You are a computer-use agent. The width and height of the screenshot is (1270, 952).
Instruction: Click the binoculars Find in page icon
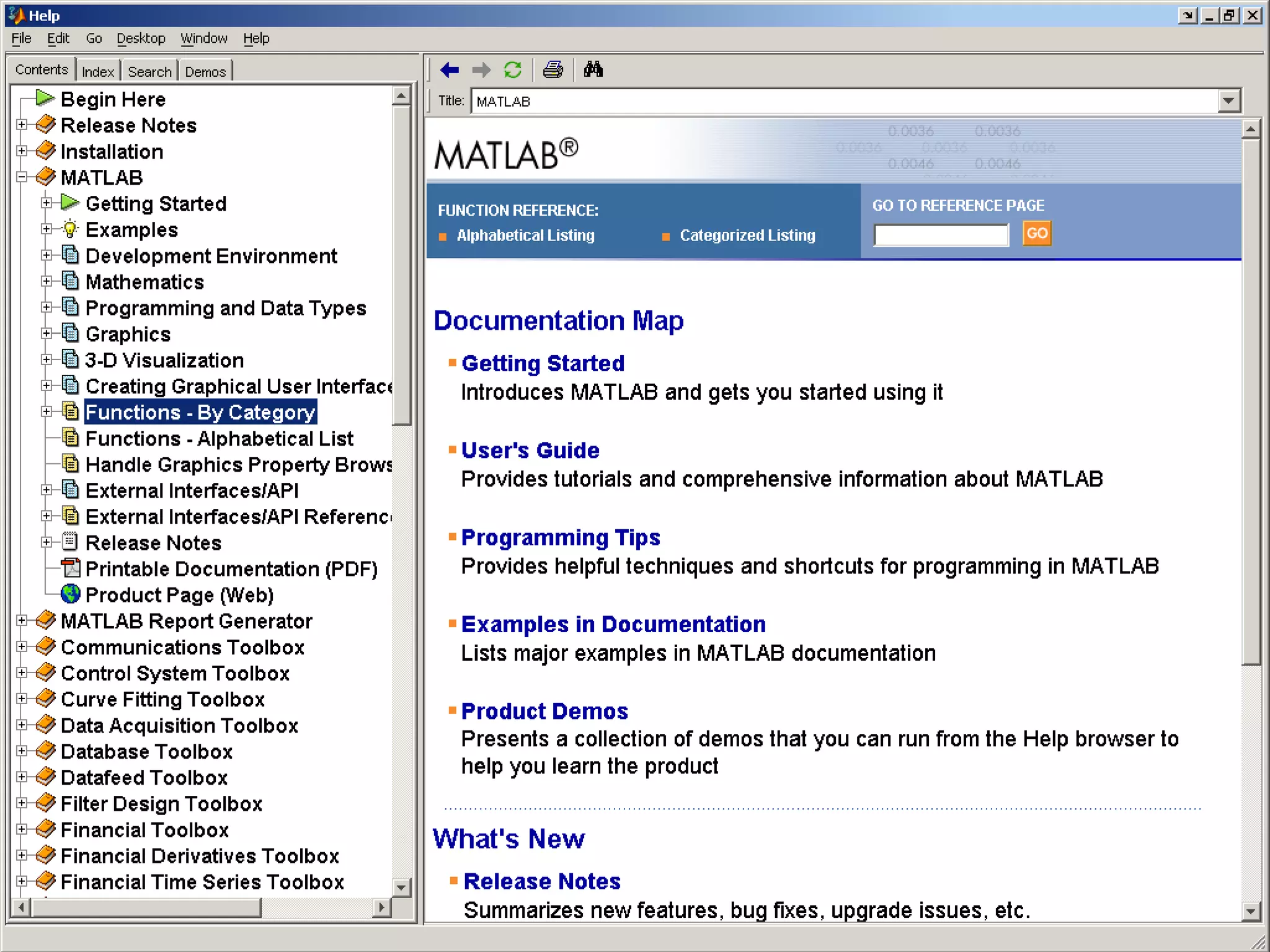(x=593, y=69)
